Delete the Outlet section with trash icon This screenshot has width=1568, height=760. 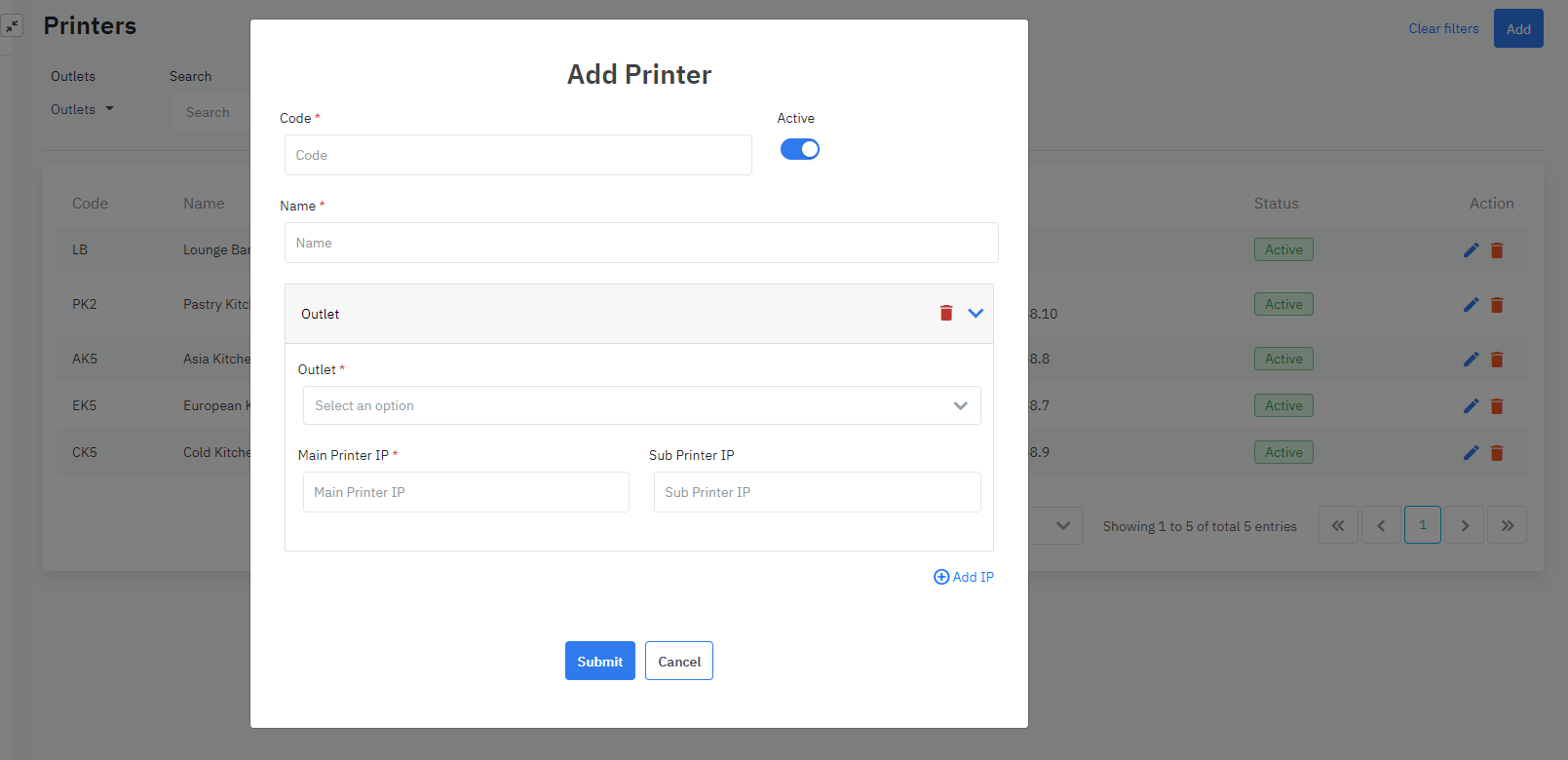945,313
